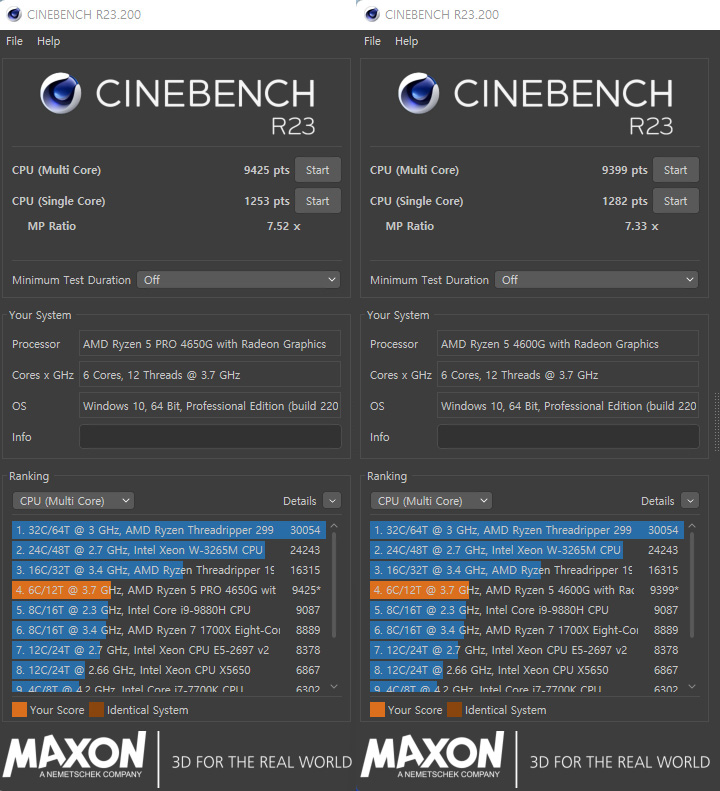The height and width of the screenshot is (791, 720).
Task: Open Help menu in left Cinebench window
Action: [48, 41]
